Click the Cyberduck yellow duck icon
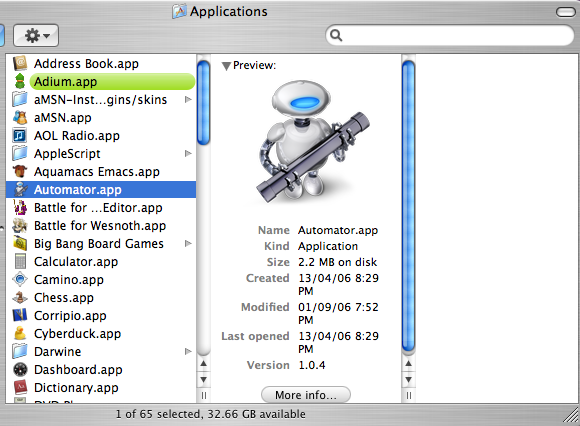The width and height of the screenshot is (580, 426). tap(20, 333)
